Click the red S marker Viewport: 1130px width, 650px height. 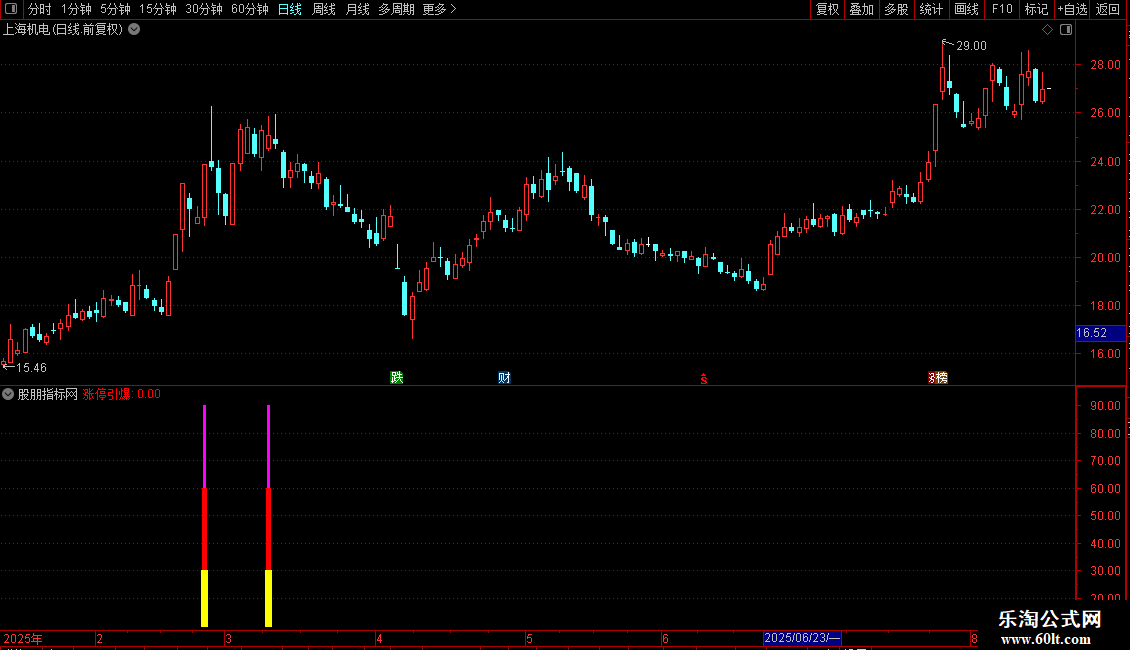(x=704, y=379)
